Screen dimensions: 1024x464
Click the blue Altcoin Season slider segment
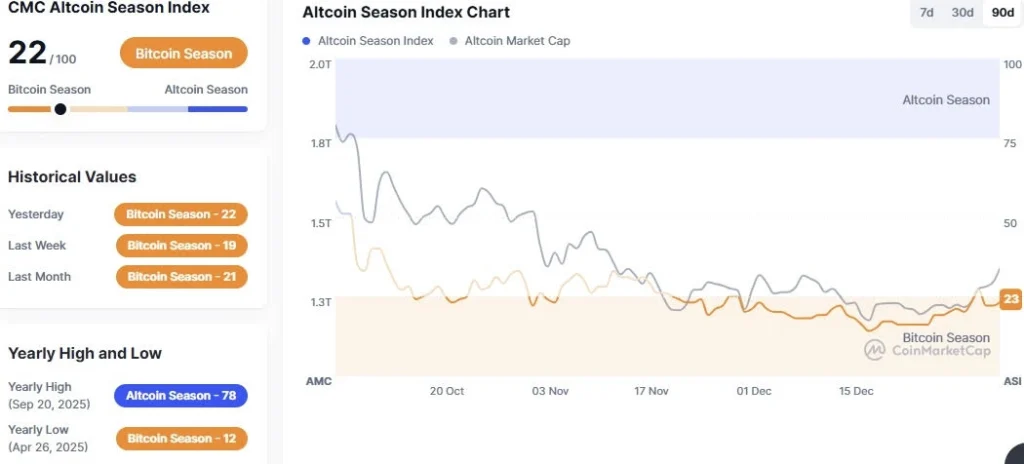click(217, 109)
